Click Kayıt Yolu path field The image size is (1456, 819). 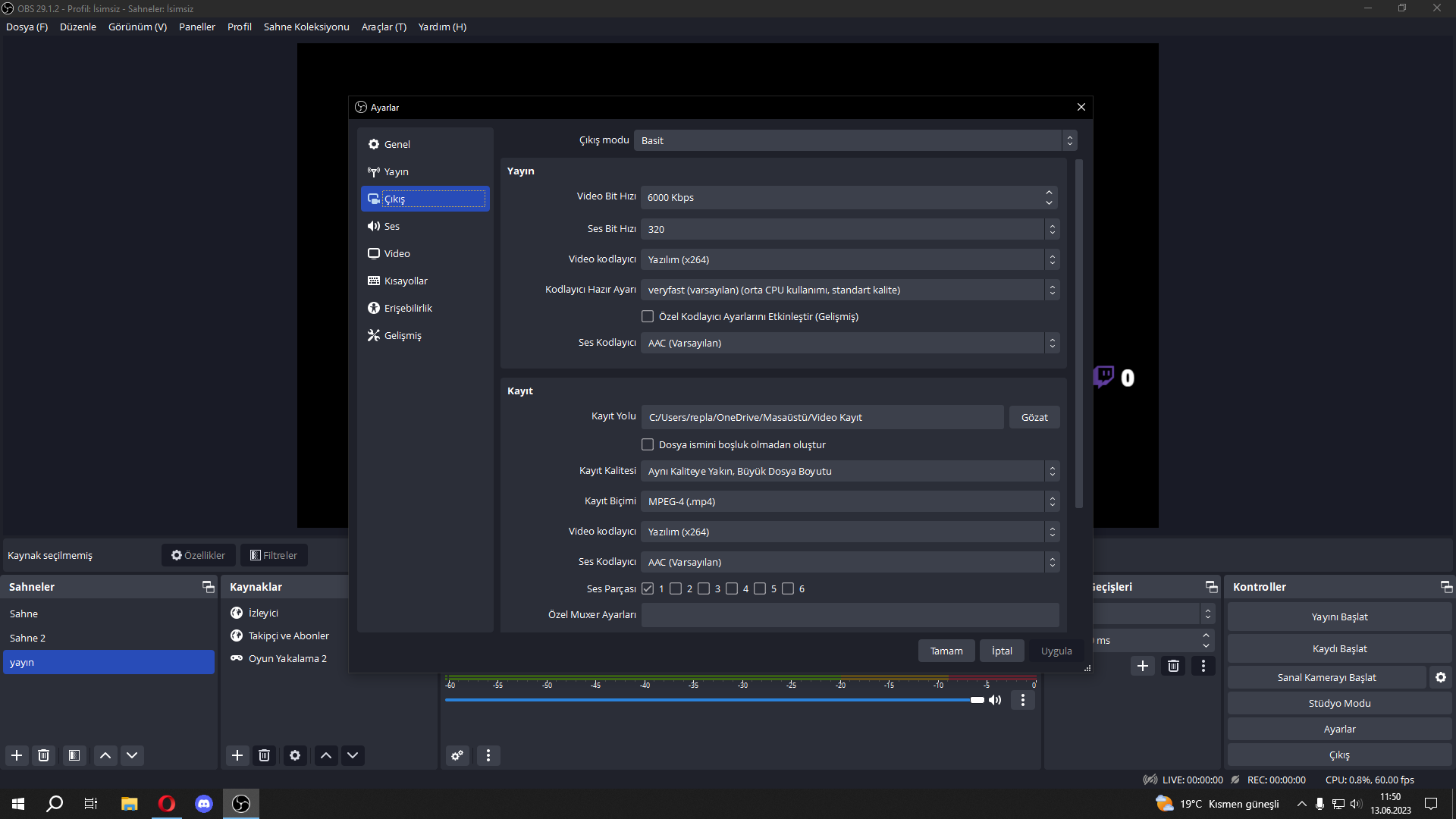click(x=823, y=417)
